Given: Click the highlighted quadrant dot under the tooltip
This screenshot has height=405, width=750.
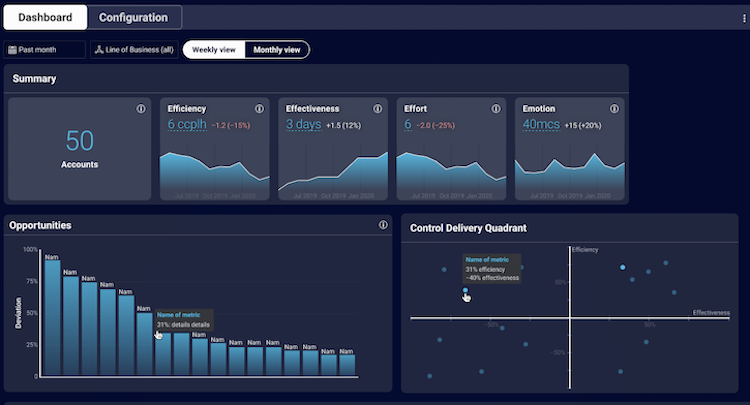Looking at the screenshot, I should point(465,290).
